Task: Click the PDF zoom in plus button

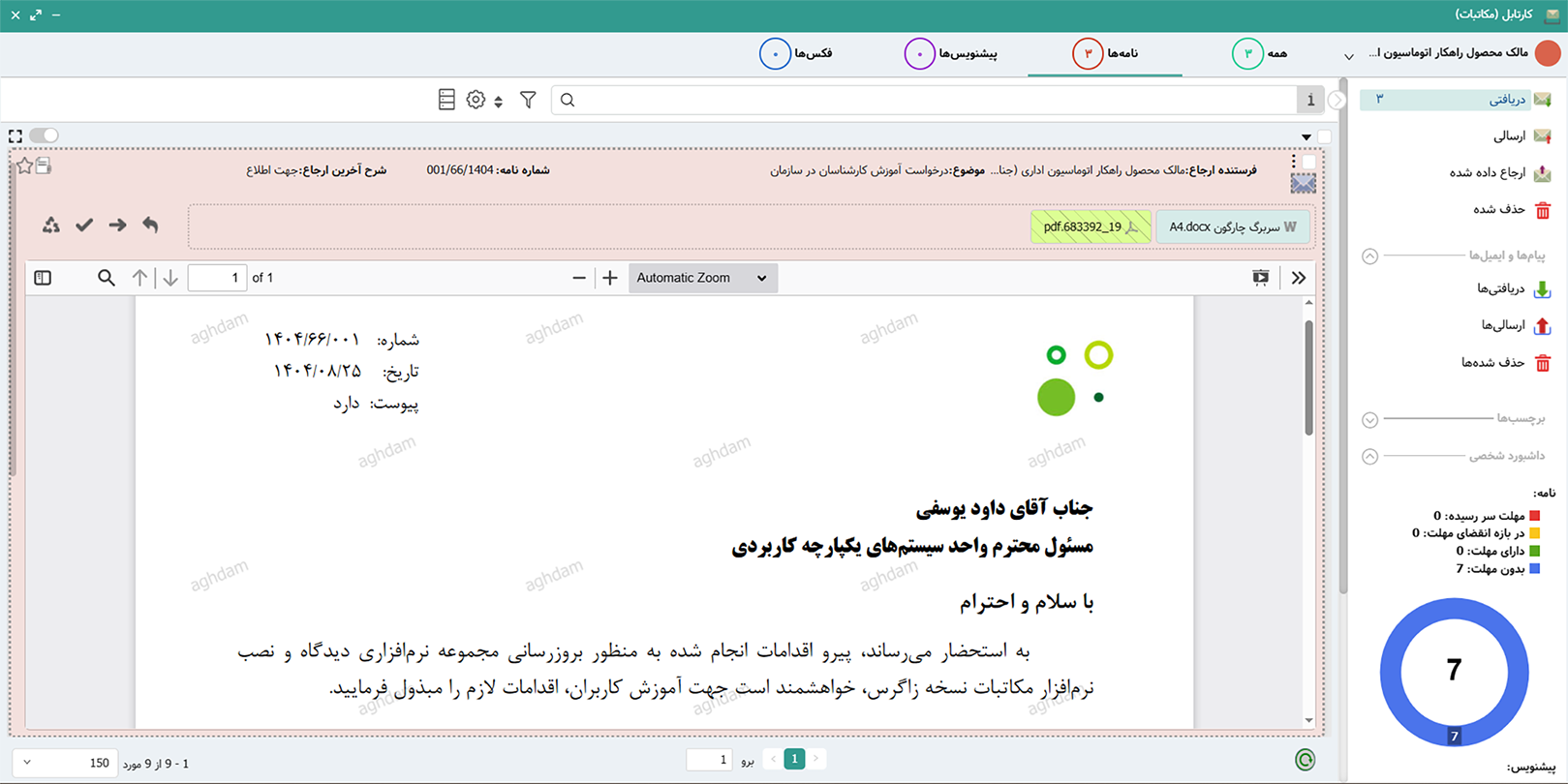Action: coord(610,278)
